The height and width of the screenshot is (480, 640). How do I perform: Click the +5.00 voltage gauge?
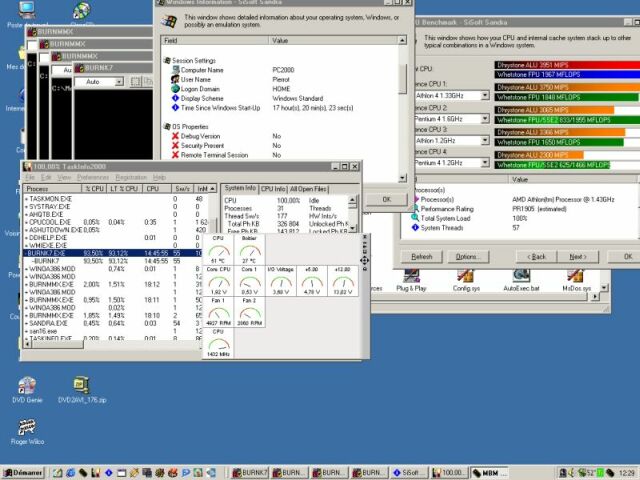tap(312, 281)
